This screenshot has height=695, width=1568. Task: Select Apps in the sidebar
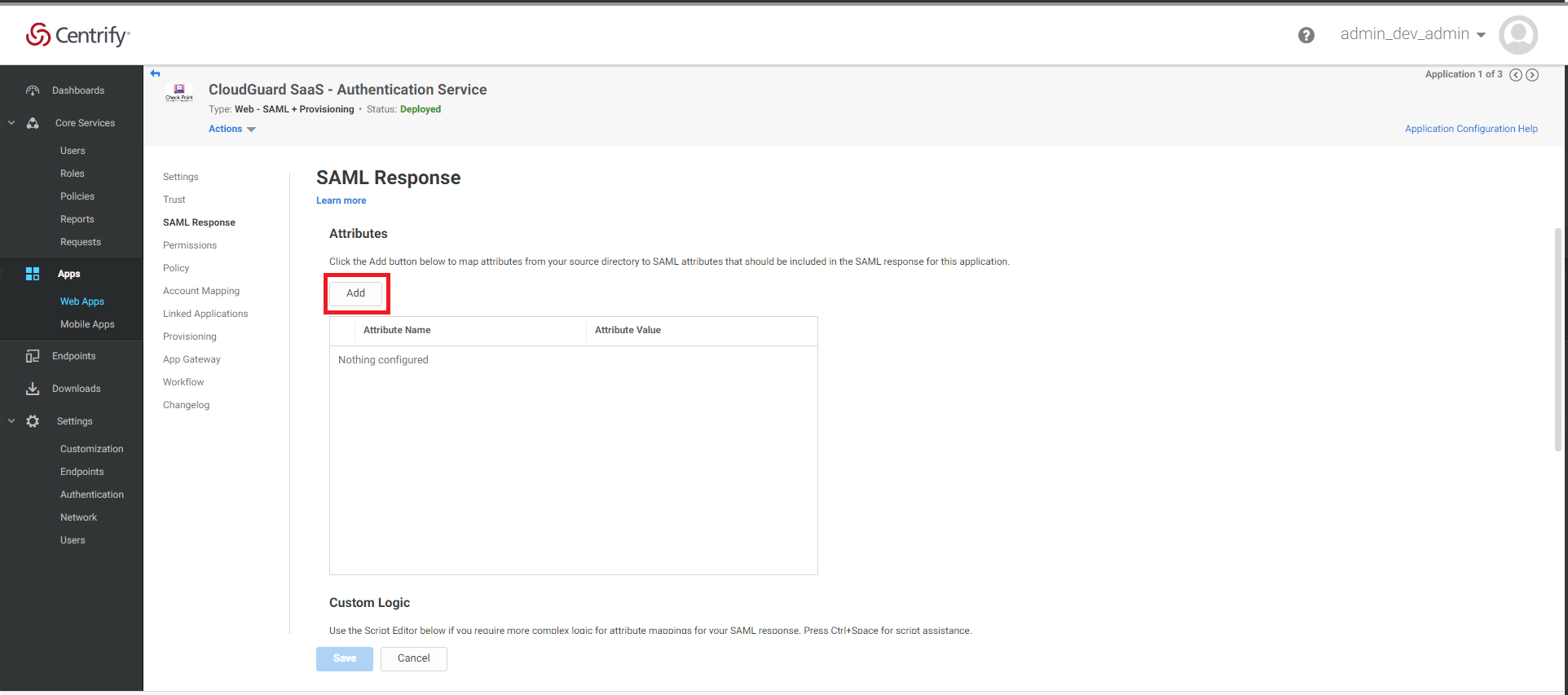tap(69, 274)
